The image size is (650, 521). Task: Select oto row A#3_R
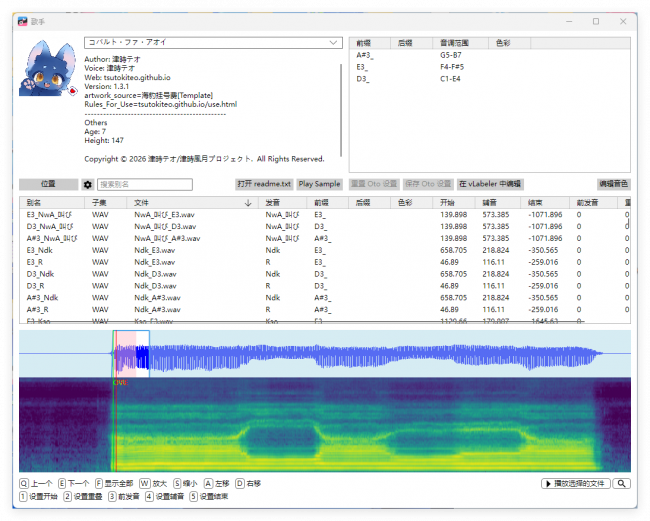click(x=325, y=310)
